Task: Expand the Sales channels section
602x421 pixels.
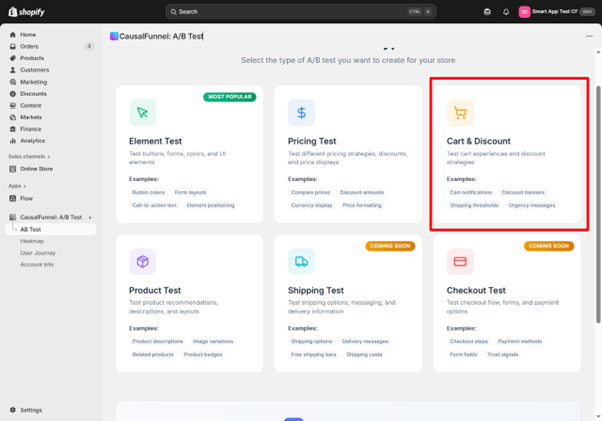Action: point(32,157)
